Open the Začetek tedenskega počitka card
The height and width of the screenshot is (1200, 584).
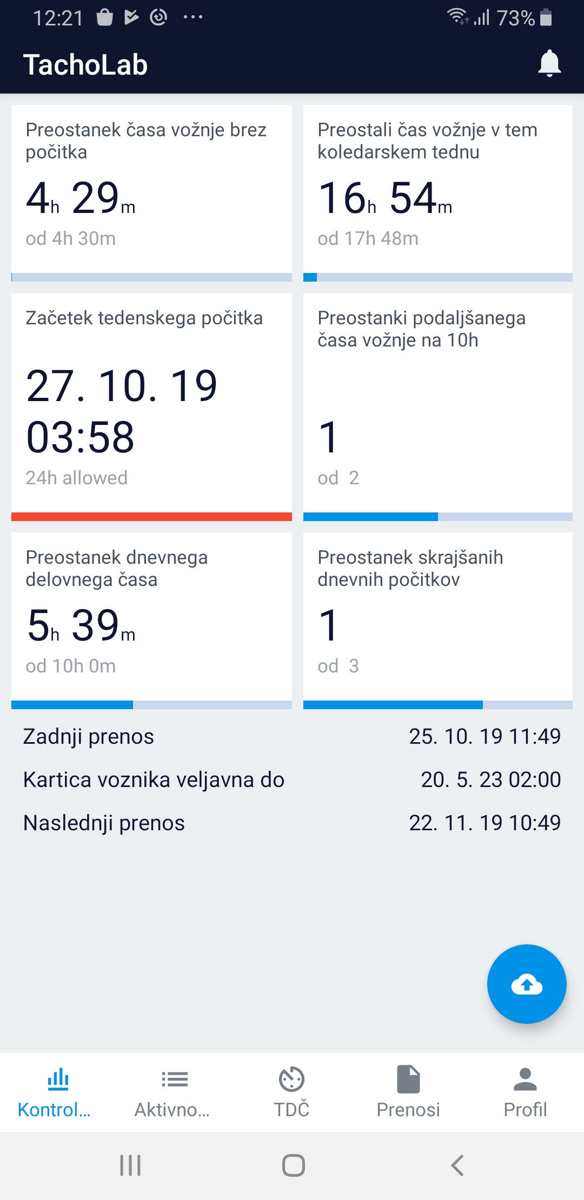[152, 407]
